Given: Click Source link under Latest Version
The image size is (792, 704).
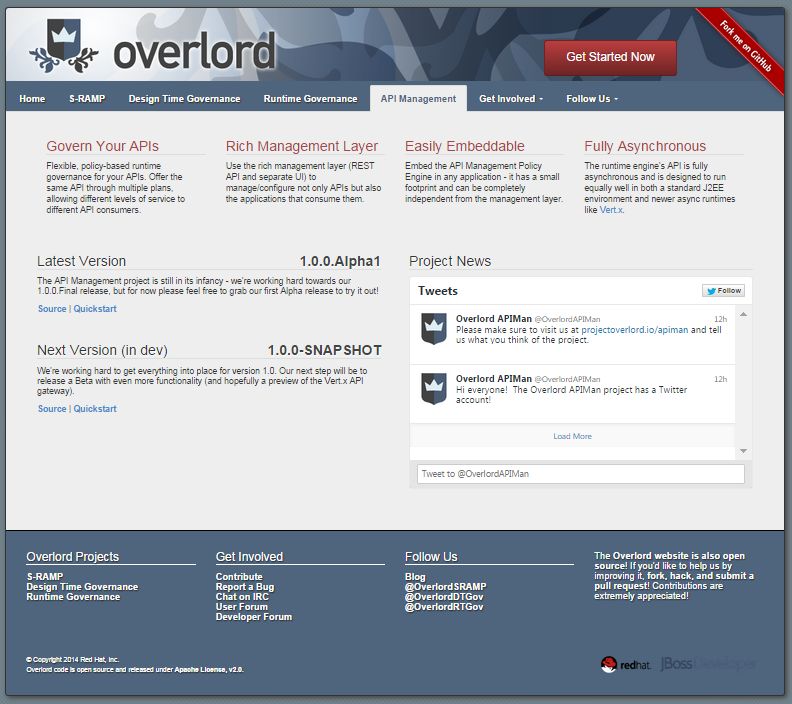Looking at the screenshot, I should pos(52,309).
